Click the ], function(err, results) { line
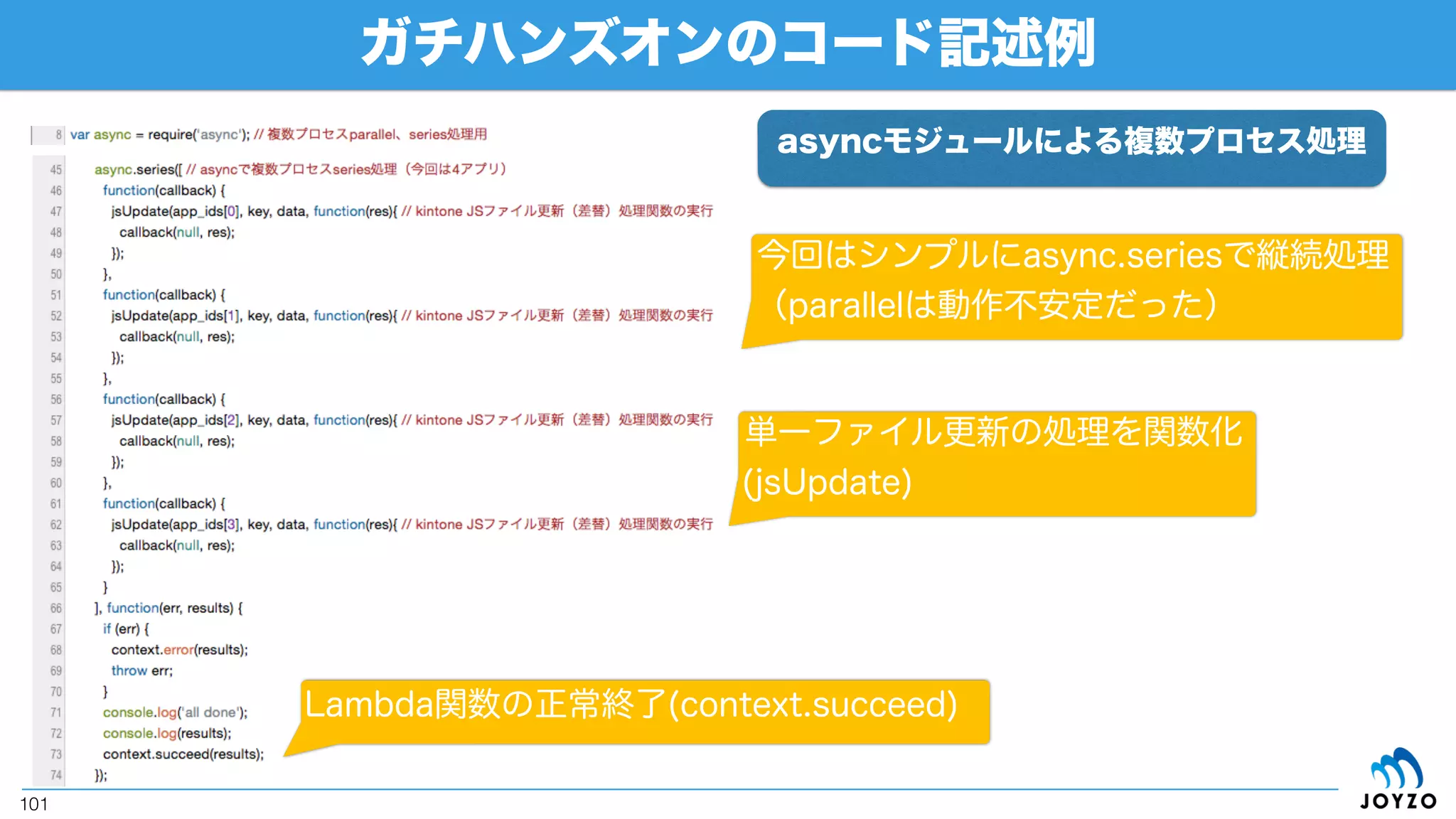Viewport: 1456px width, 819px height. (168, 609)
